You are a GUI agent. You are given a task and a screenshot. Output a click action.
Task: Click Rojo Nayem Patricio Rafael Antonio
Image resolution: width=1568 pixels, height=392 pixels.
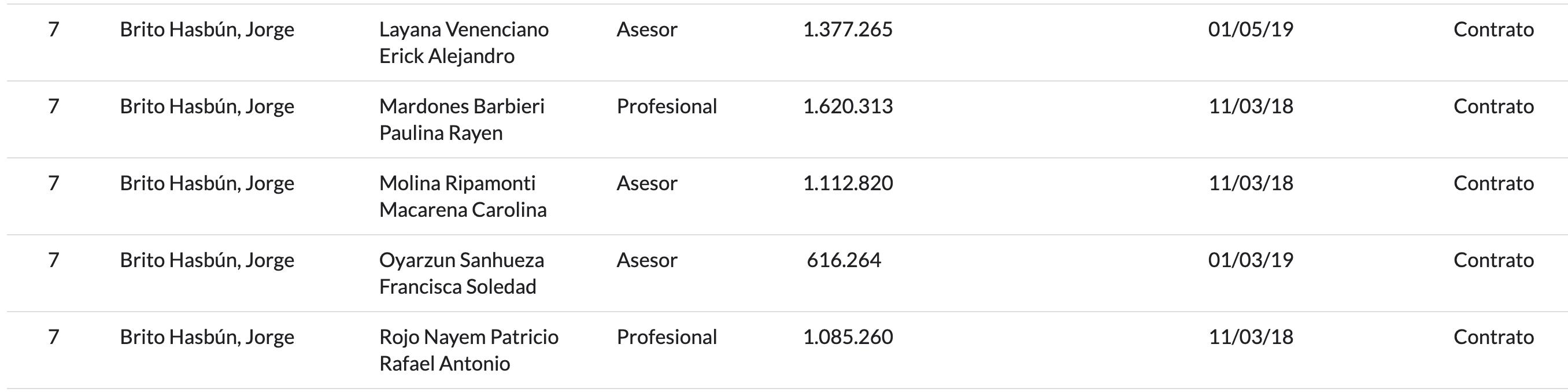[x=469, y=350]
